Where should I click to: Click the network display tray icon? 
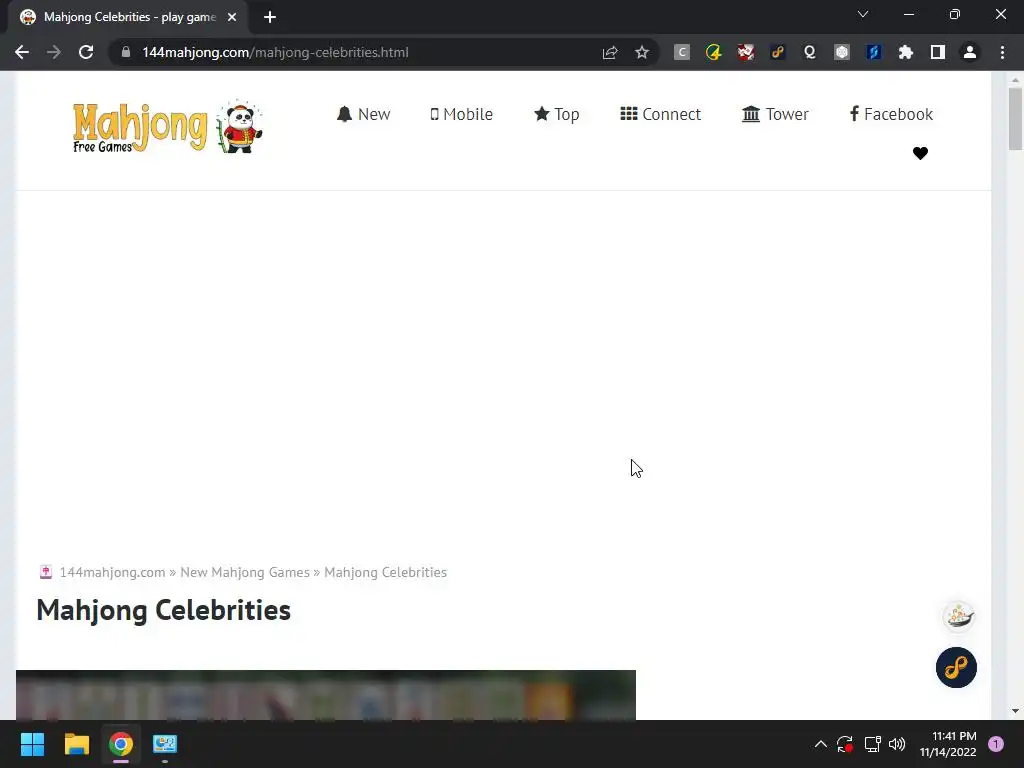click(x=872, y=744)
